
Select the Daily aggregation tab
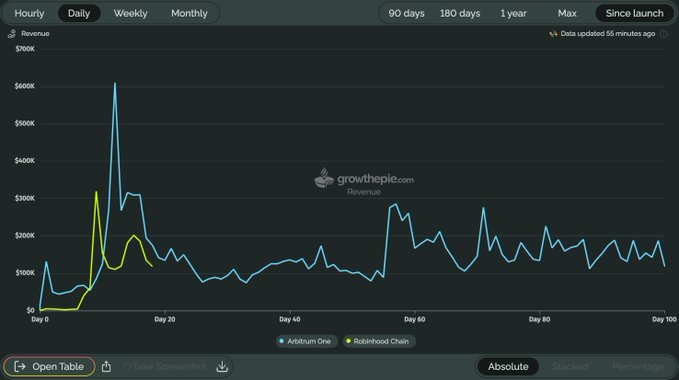pos(79,13)
